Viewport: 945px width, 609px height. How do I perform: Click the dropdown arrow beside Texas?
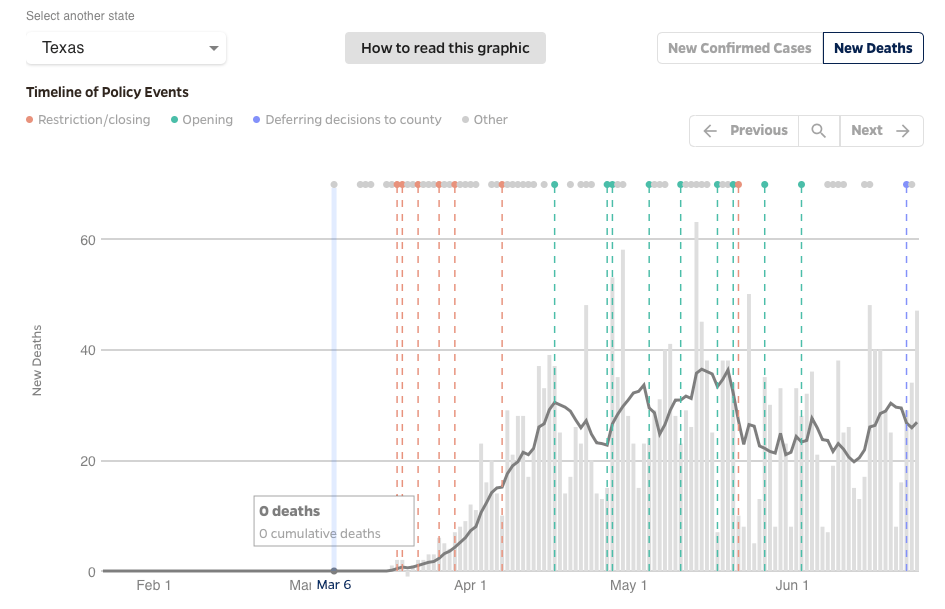[213, 48]
